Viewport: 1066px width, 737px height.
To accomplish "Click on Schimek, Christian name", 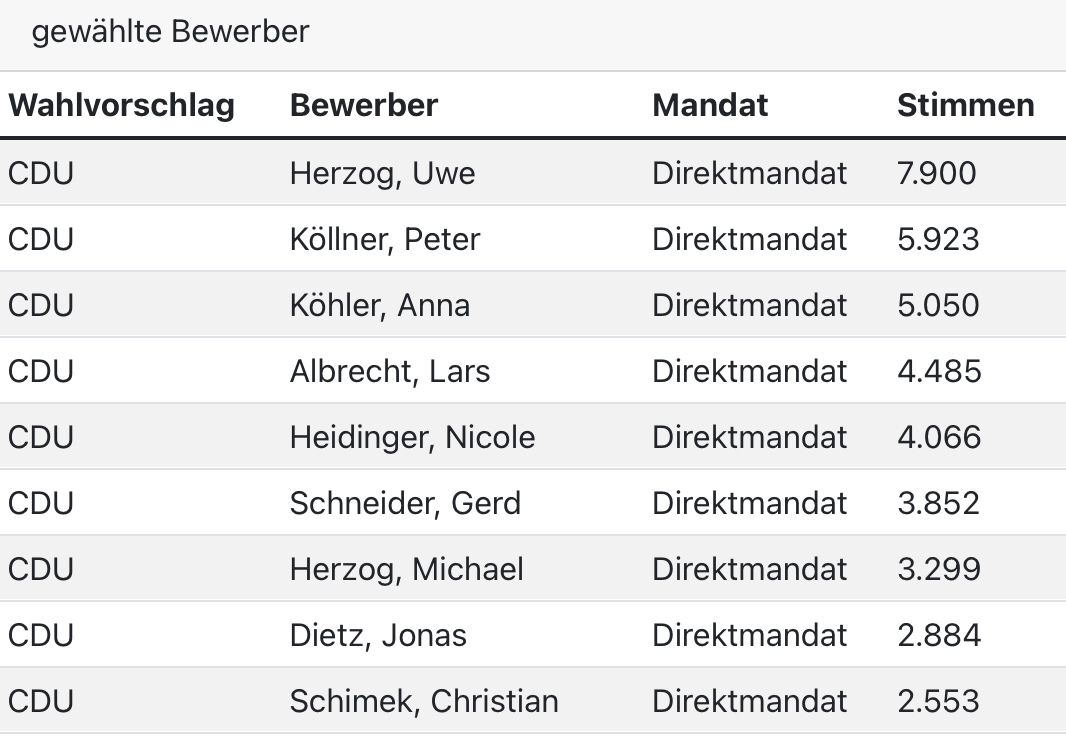I will 424,701.
